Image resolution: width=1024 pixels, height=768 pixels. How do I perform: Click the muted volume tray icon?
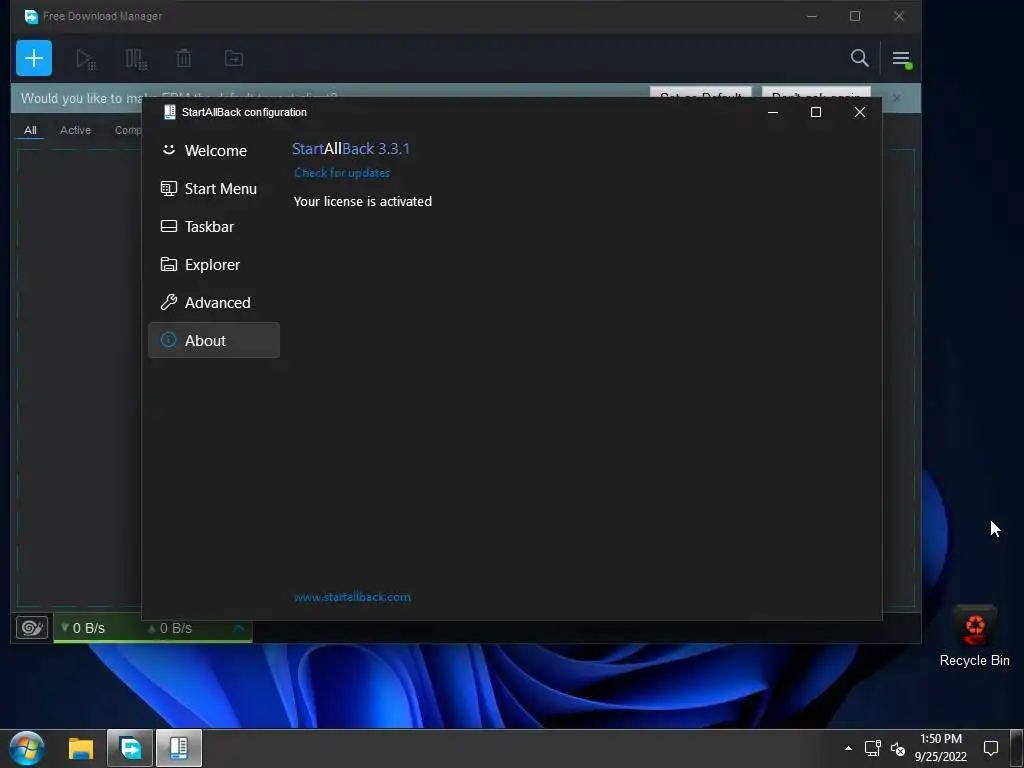pyautogui.click(x=898, y=749)
